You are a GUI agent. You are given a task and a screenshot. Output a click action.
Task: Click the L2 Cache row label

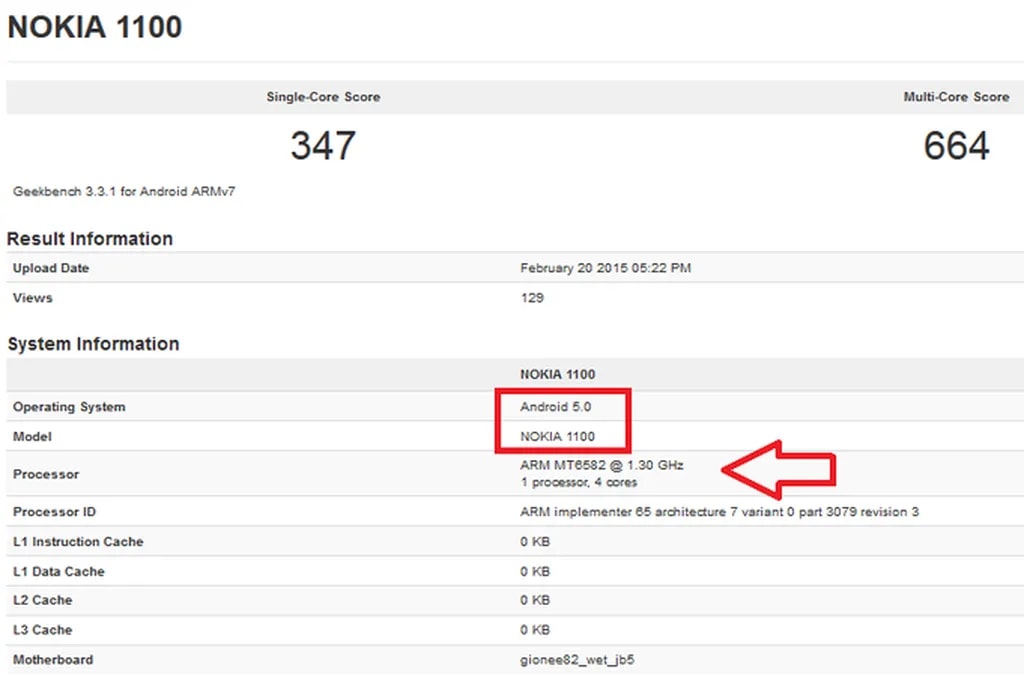[x=43, y=600]
